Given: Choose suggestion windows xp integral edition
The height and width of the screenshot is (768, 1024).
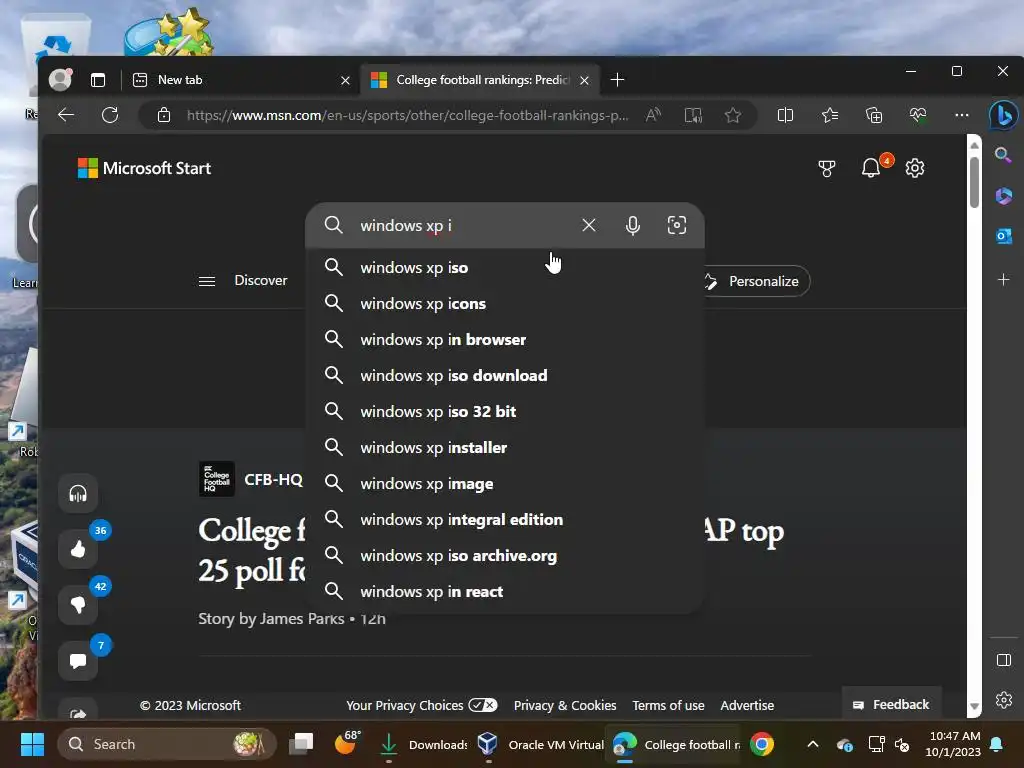Looking at the screenshot, I should (x=504, y=520).
